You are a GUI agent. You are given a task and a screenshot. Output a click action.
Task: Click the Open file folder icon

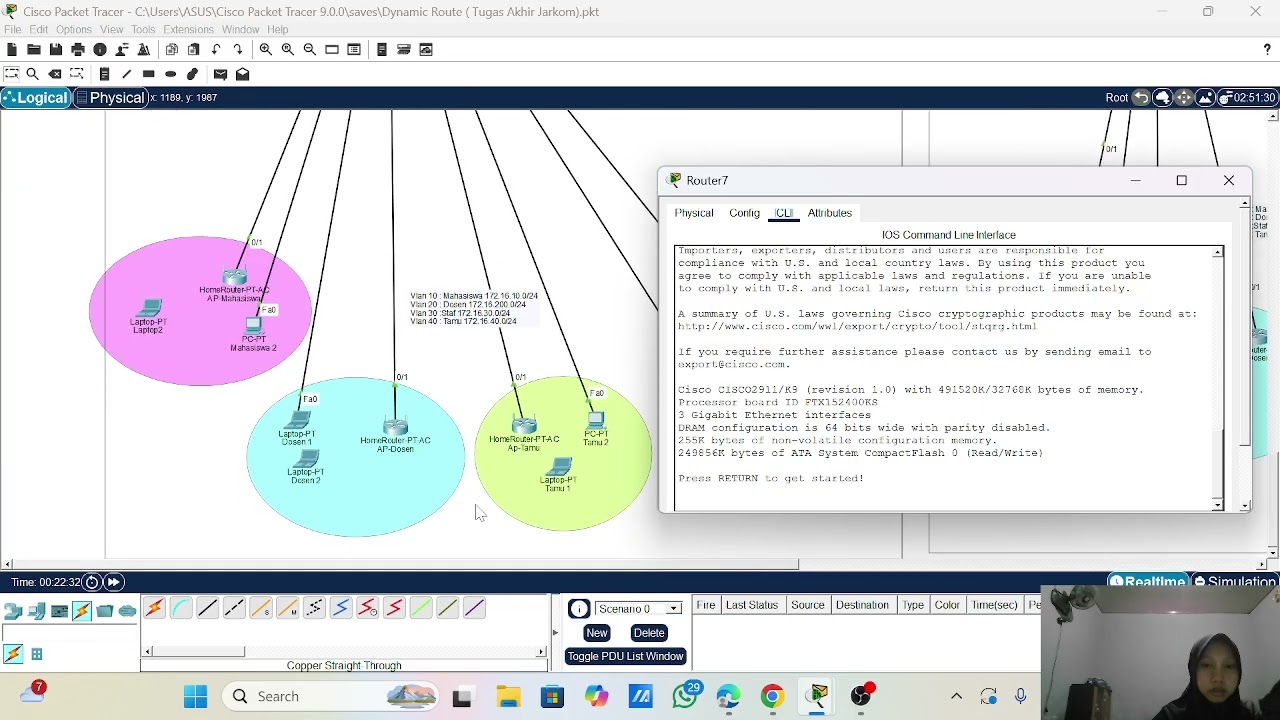(x=34, y=49)
